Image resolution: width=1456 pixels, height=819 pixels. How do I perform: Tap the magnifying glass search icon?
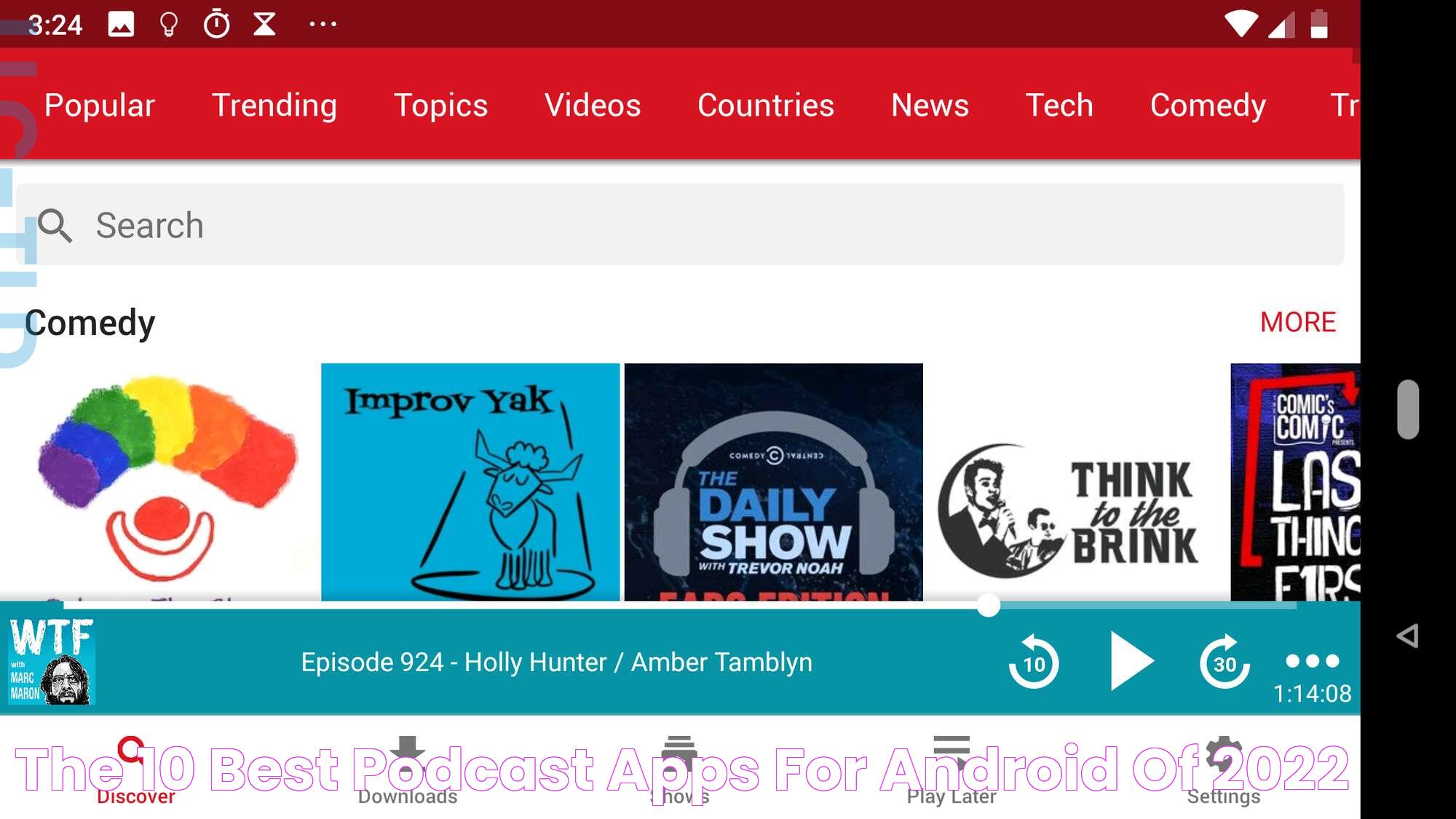(55, 225)
